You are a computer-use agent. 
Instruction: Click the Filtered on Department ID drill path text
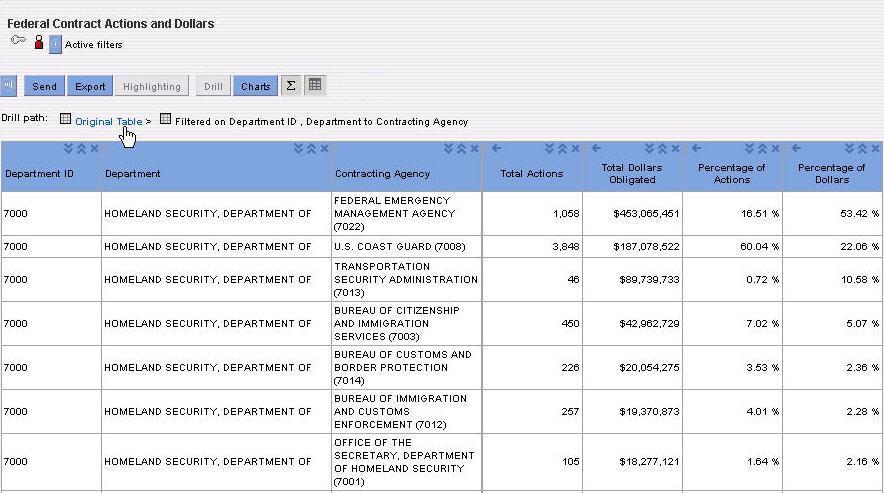click(x=321, y=121)
